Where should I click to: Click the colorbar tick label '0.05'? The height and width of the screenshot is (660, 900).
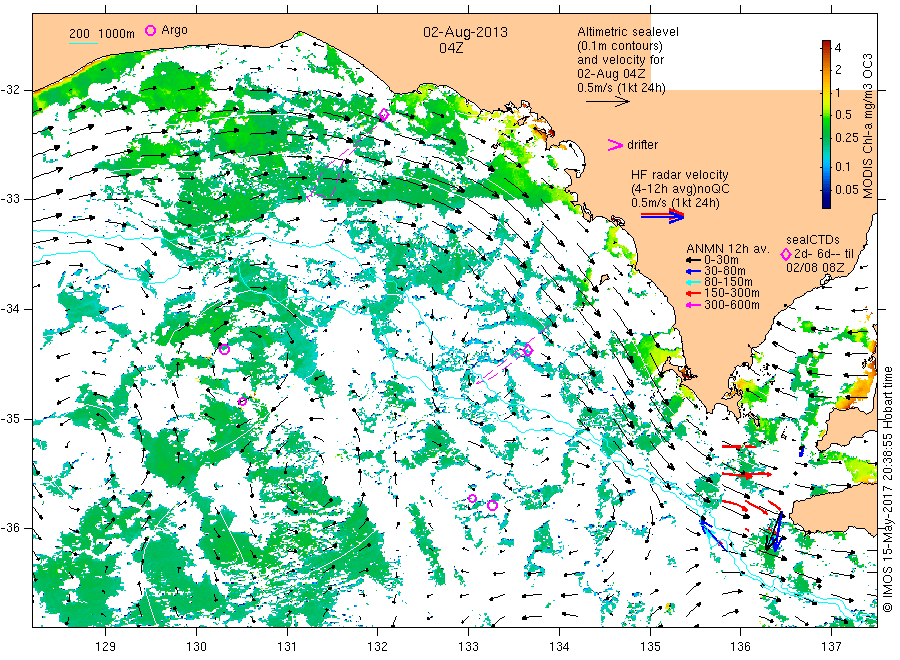tap(847, 189)
